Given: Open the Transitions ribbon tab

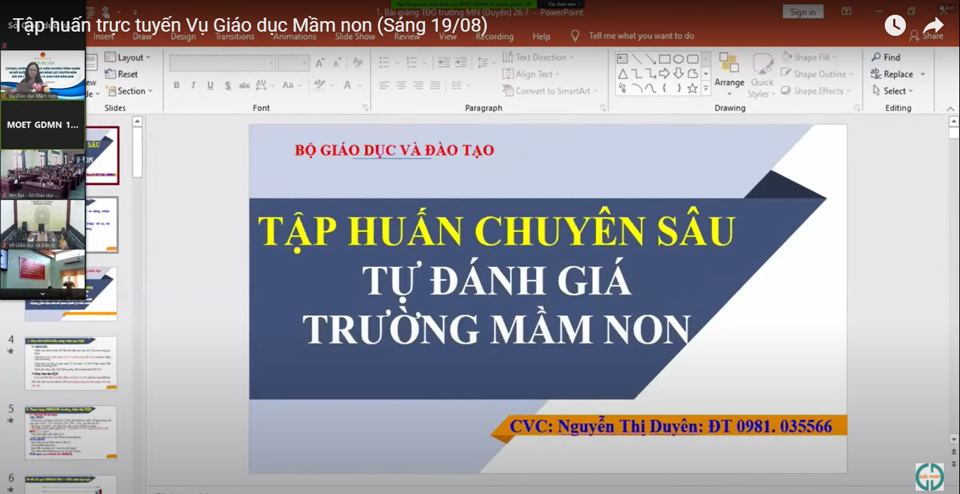Looking at the screenshot, I should (x=235, y=36).
